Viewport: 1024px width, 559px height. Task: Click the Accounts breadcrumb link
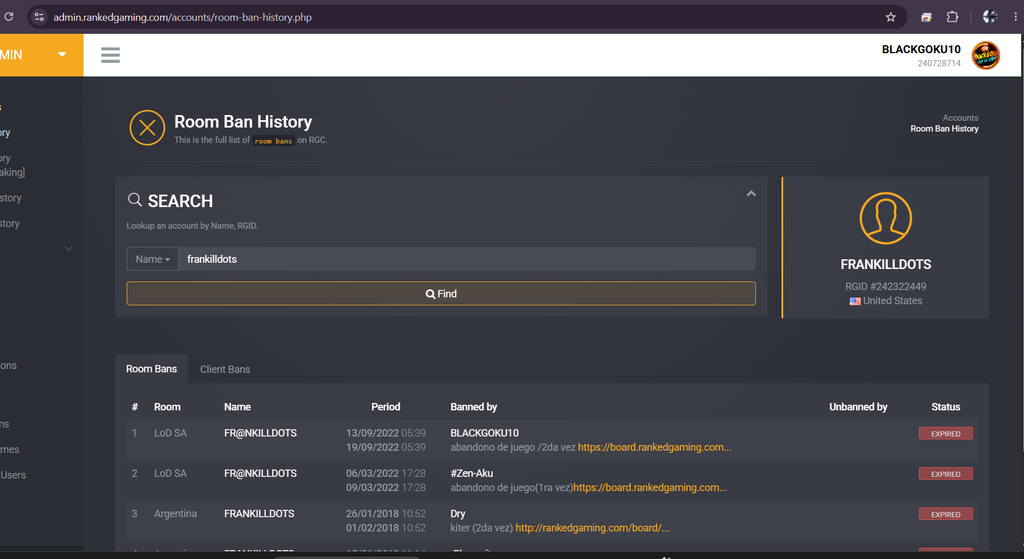pos(960,118)
